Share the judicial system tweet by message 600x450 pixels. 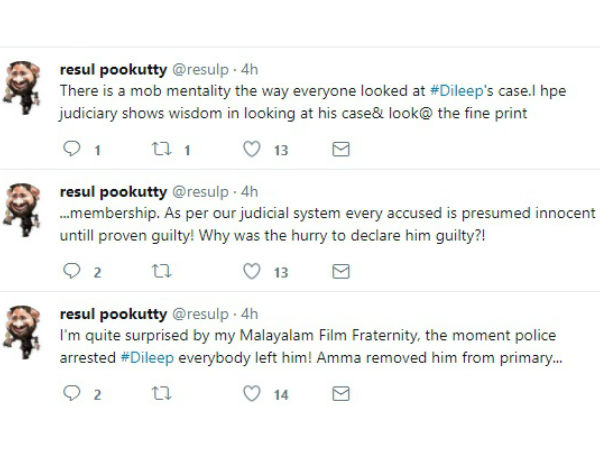tap(340, 271)
